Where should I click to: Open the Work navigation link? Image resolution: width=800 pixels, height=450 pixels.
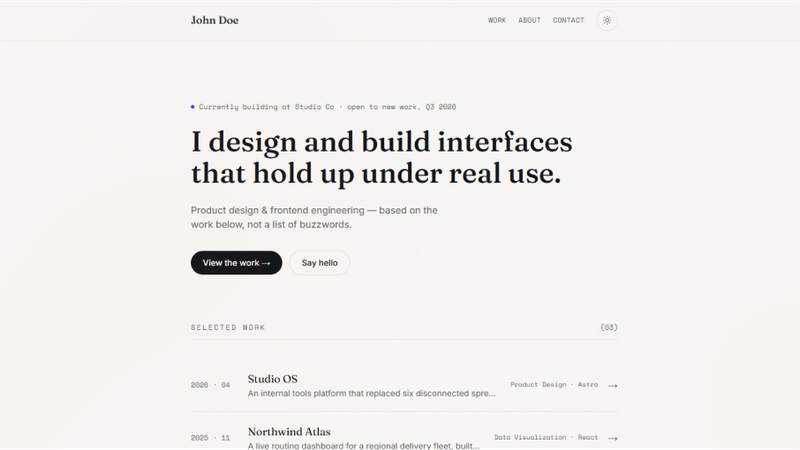pyautogui.click(x=497, y=20)
